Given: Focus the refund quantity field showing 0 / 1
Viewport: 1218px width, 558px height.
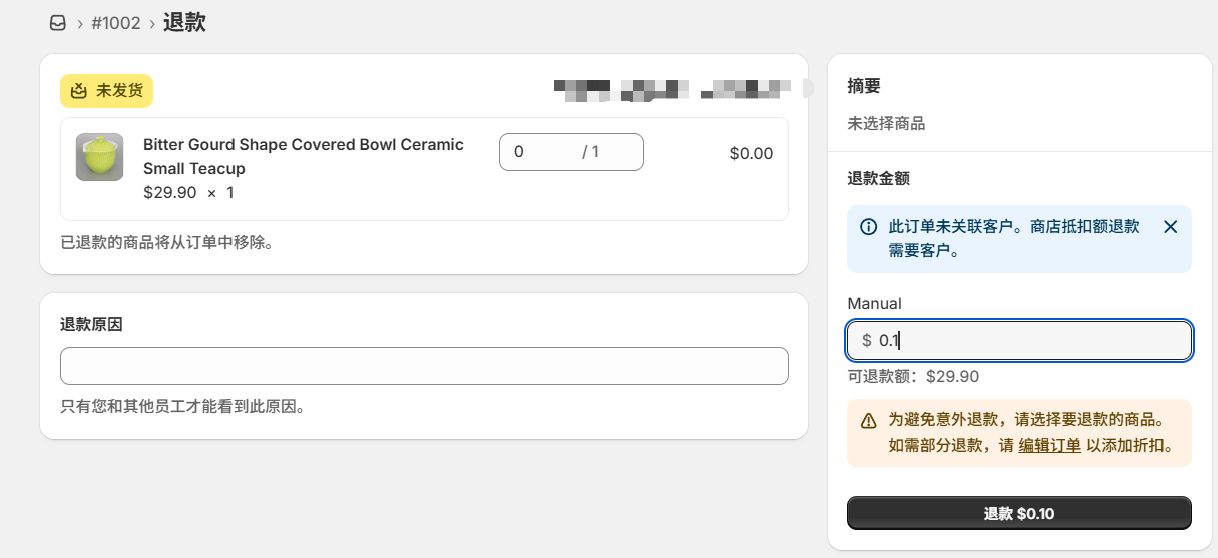Looking at the screenshot, I should point(571,152).
